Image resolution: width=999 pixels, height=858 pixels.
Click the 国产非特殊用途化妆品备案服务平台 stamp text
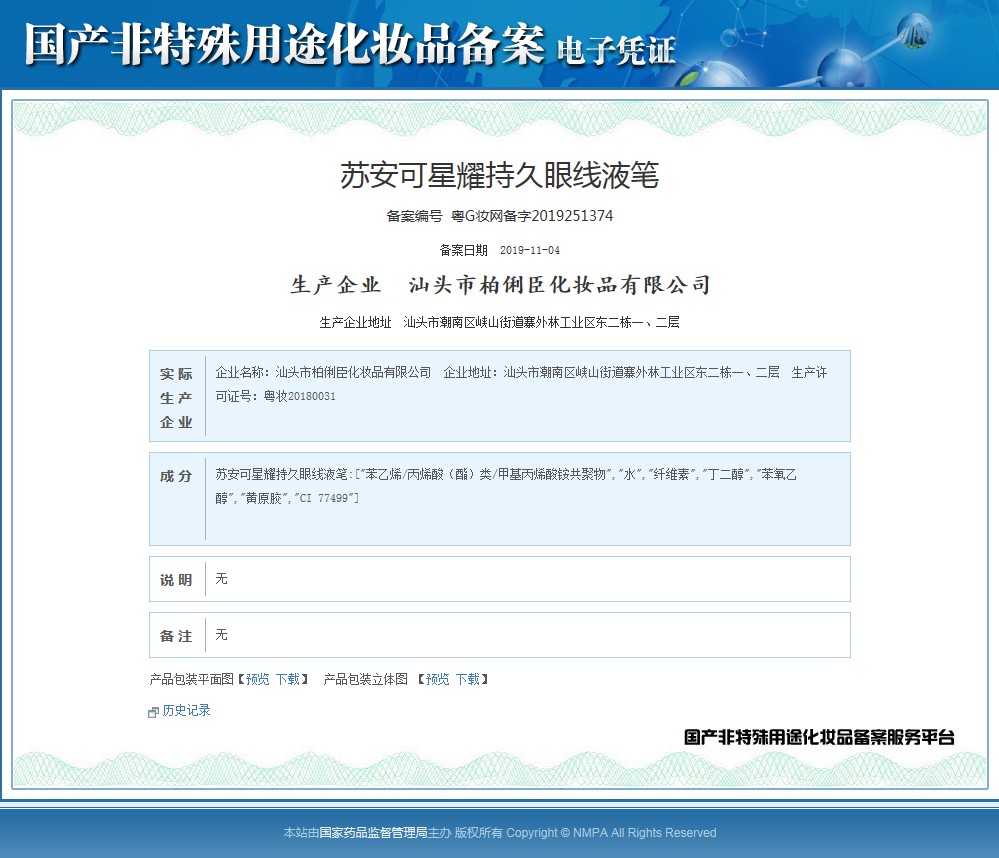pyautogui.click(x=819, y=737)
